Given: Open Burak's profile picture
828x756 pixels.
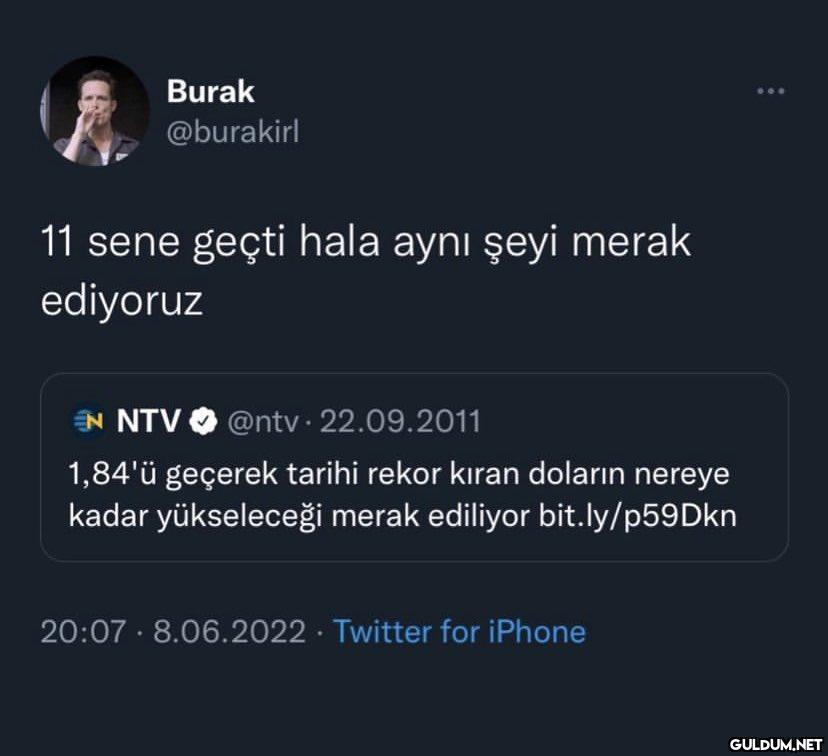Looking at the screenshot, I should pyautogui.click(x=95, y=111).
